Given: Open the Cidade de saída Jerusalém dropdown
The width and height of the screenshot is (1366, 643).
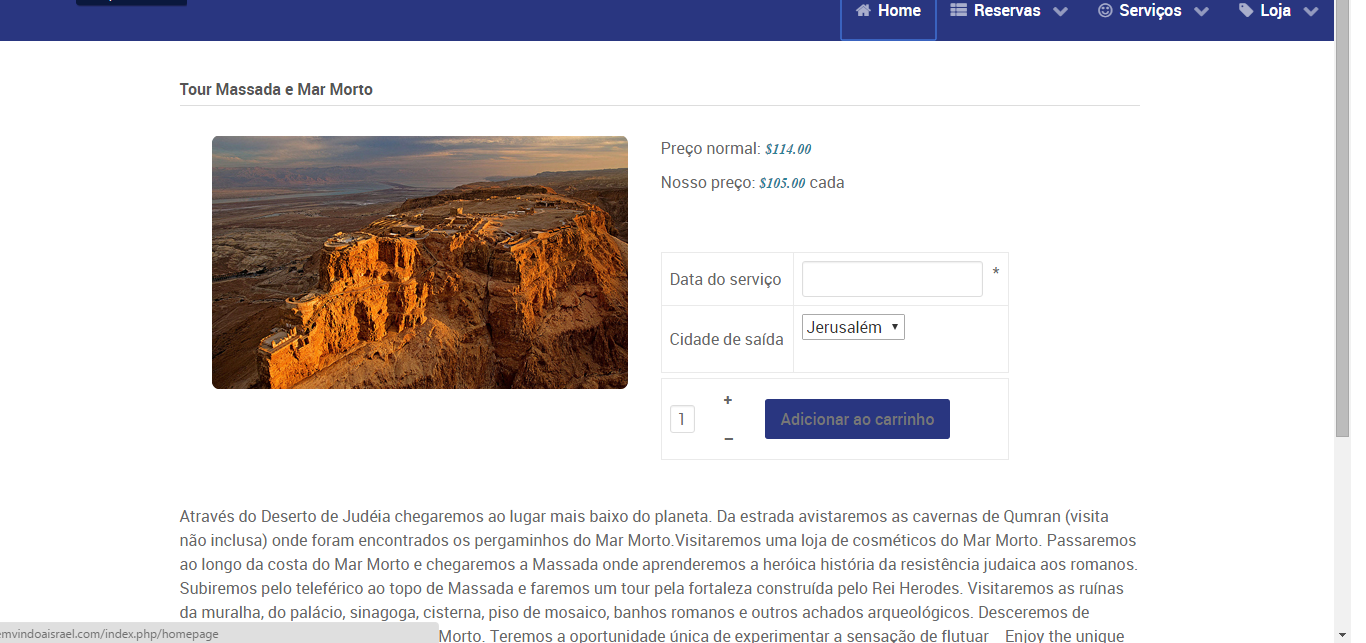Looking at the screenshot, I should (x=853, y=327).
